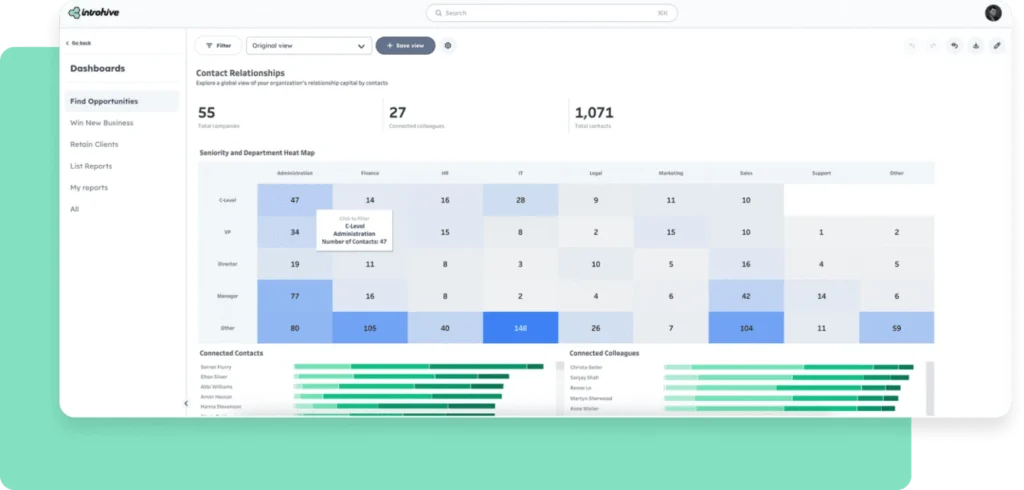Click the Director Sales cell 16
The image size is (1024, 490).
(x=746, y=264)
